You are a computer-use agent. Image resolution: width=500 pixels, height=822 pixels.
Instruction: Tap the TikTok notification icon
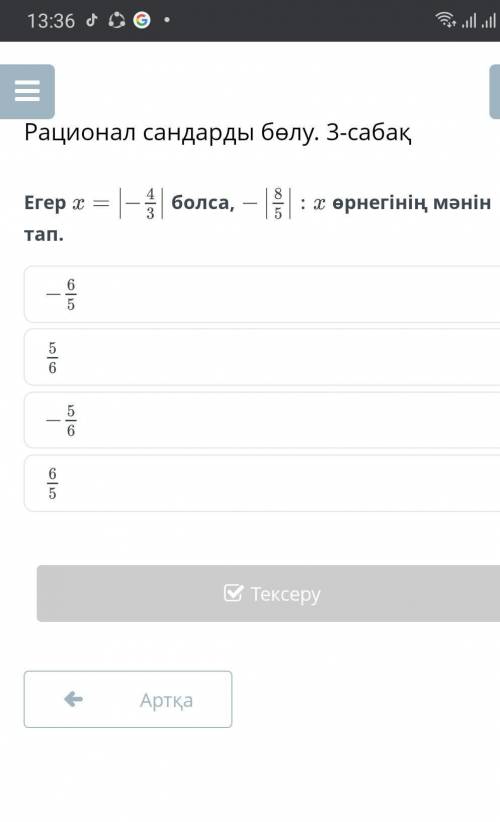(x=92, y=20)
